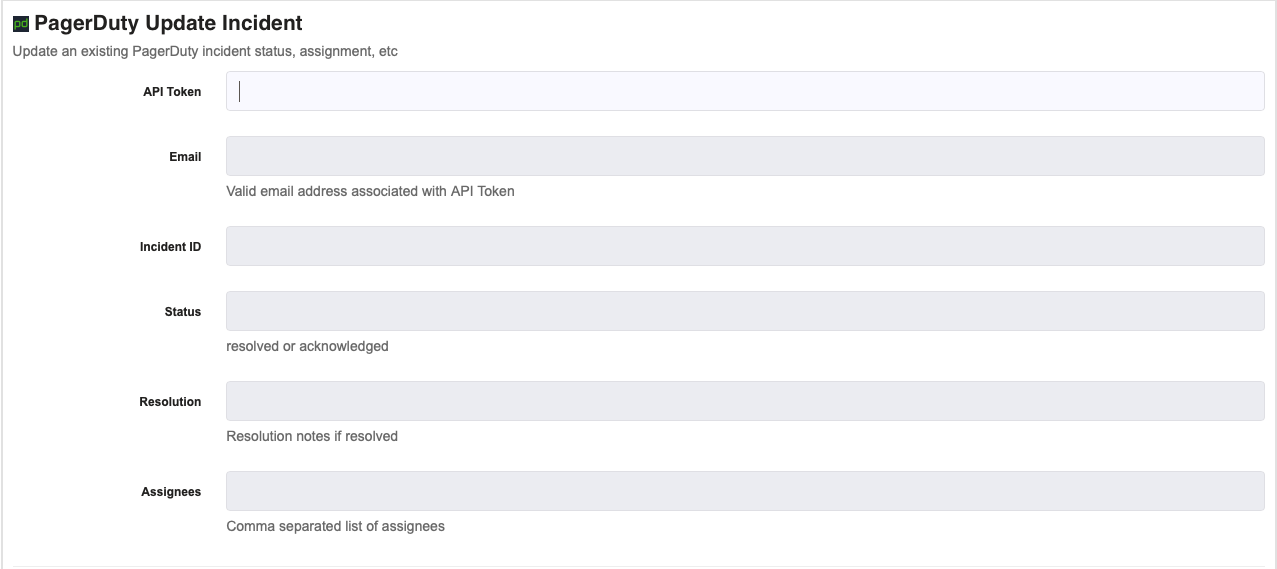Image resolution: width=1277 pixels, height=569 pixels.
Task: Select the Incident ID input box
Action: pos(745,246)
